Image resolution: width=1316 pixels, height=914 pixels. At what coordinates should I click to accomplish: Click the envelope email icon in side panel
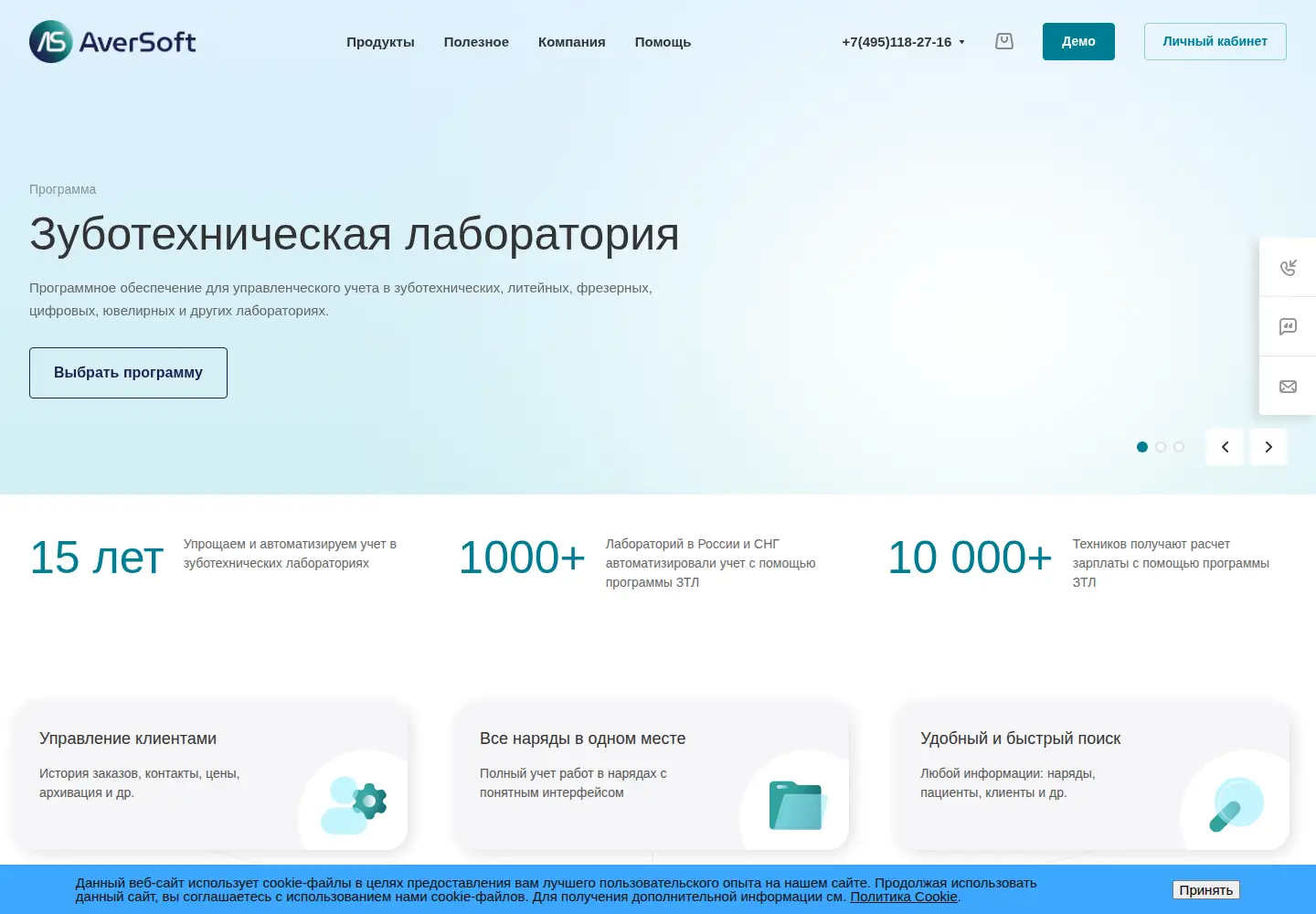tap(1288, 386)
